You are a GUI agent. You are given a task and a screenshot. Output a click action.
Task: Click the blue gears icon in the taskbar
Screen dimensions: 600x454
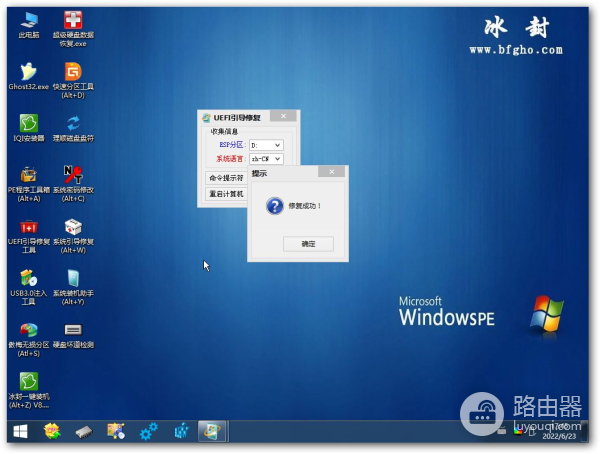[149, 432]
